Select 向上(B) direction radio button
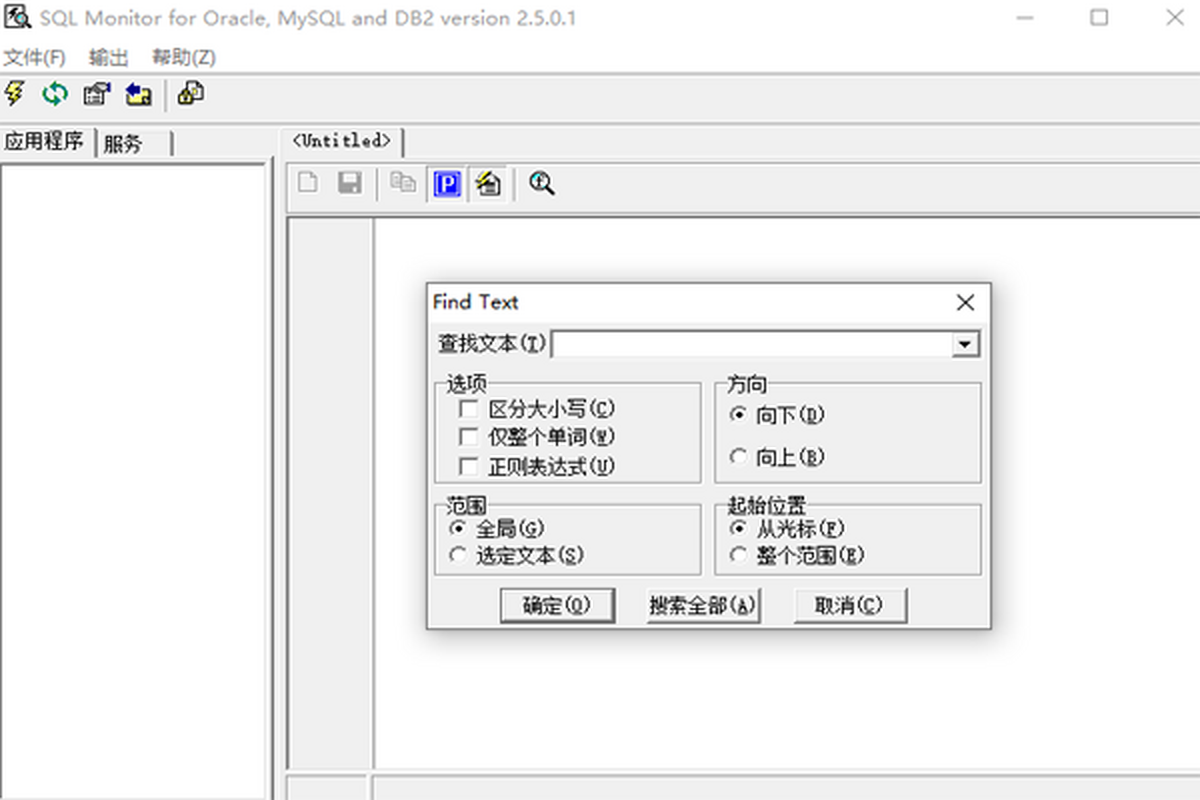Screen dimensions: 1200x800 (739, 457)
